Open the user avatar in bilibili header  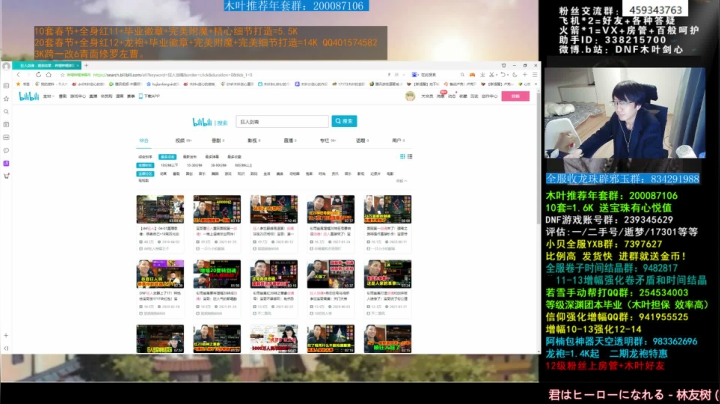(x=410, y=96)
